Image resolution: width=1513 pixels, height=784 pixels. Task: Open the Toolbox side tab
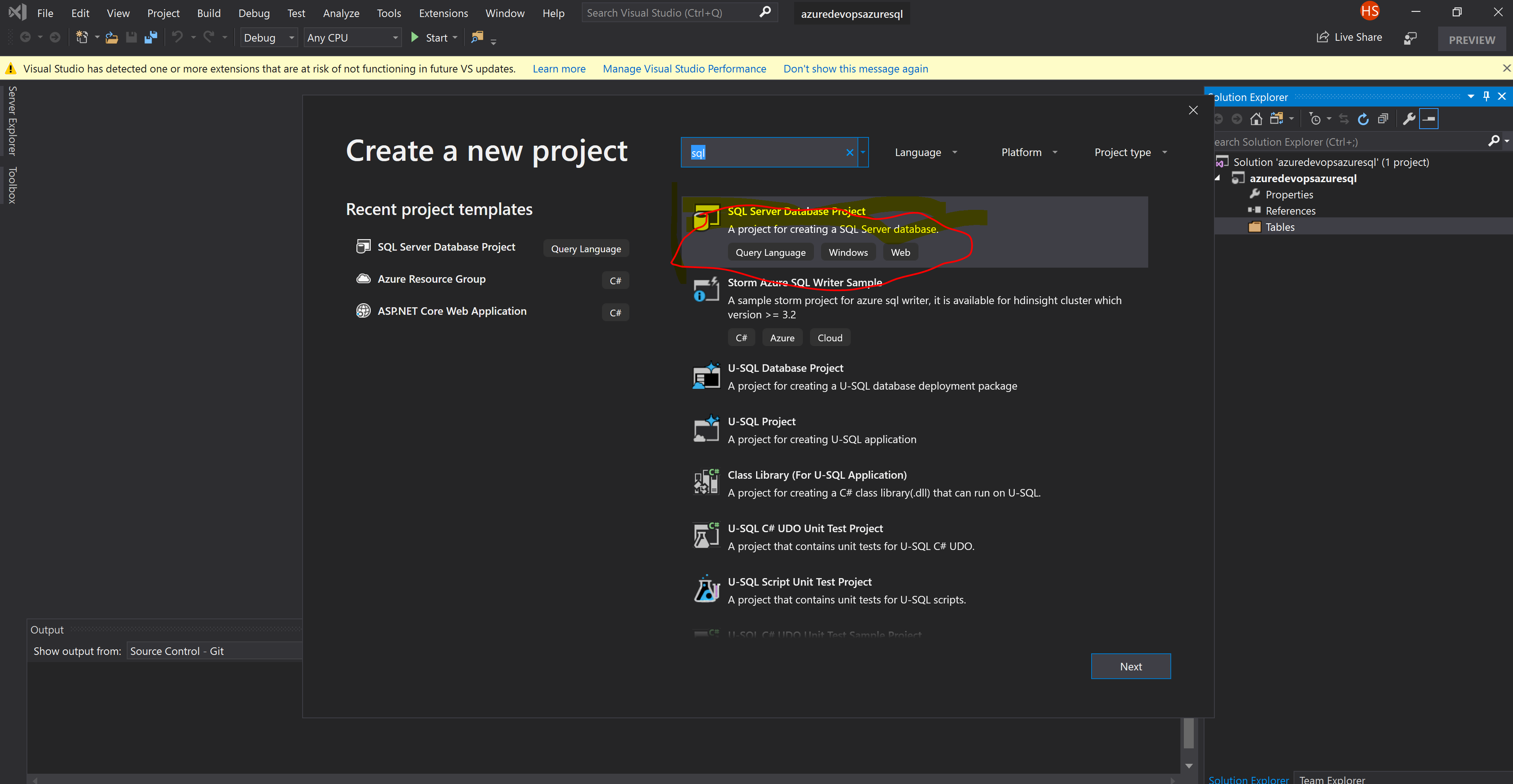(x=12, y=185)
